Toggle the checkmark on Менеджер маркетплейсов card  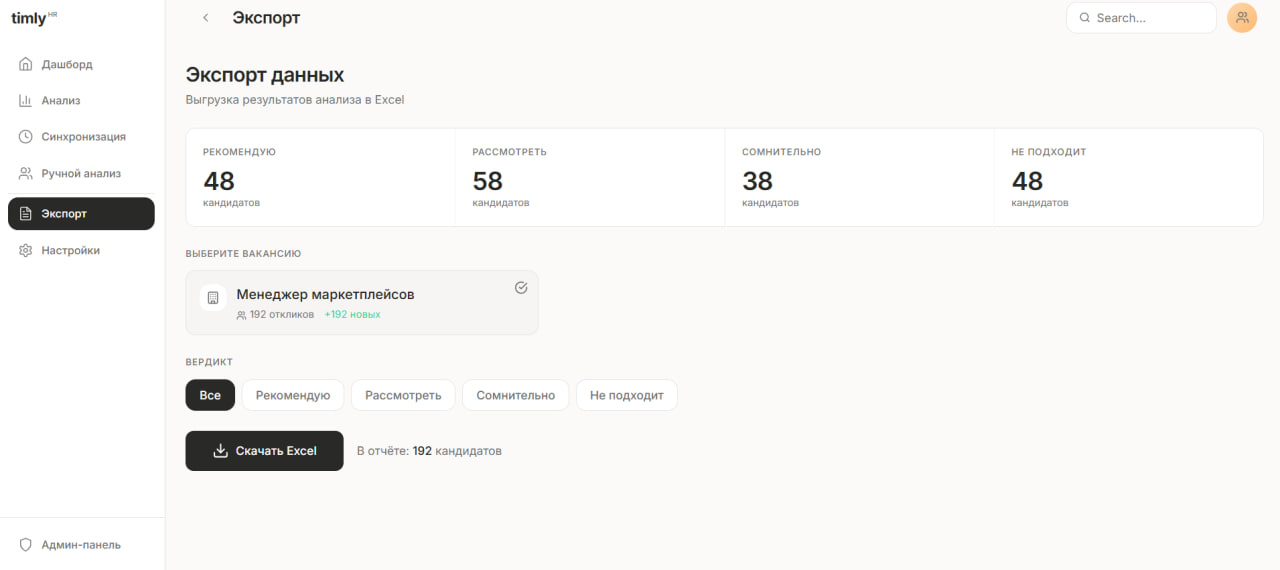pos(521,288)
